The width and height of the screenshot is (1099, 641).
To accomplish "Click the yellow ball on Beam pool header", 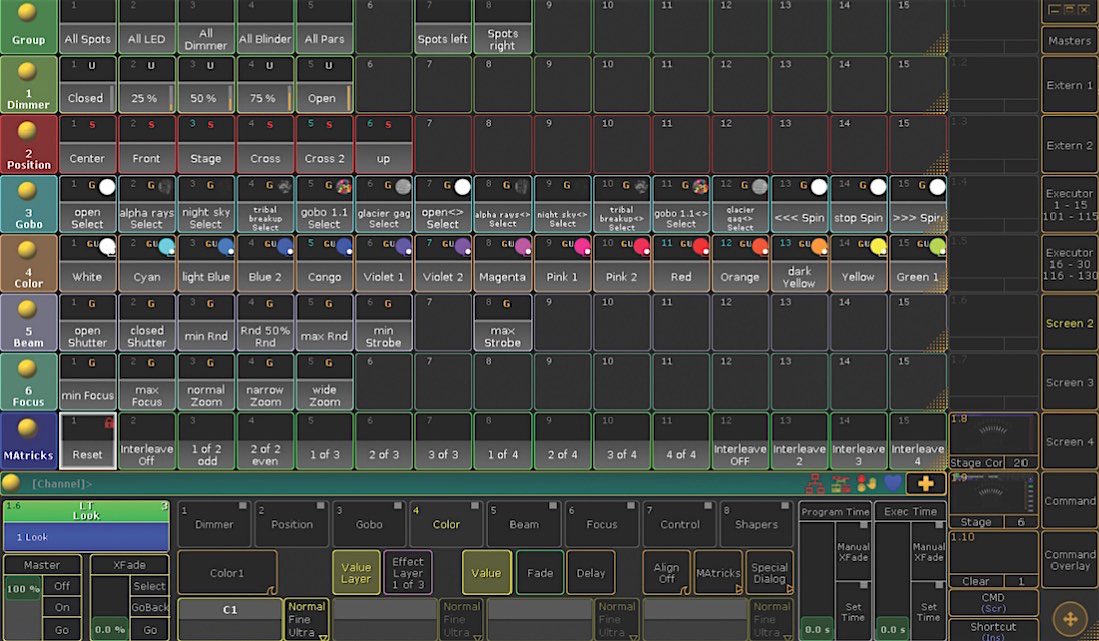I will 27,309.
